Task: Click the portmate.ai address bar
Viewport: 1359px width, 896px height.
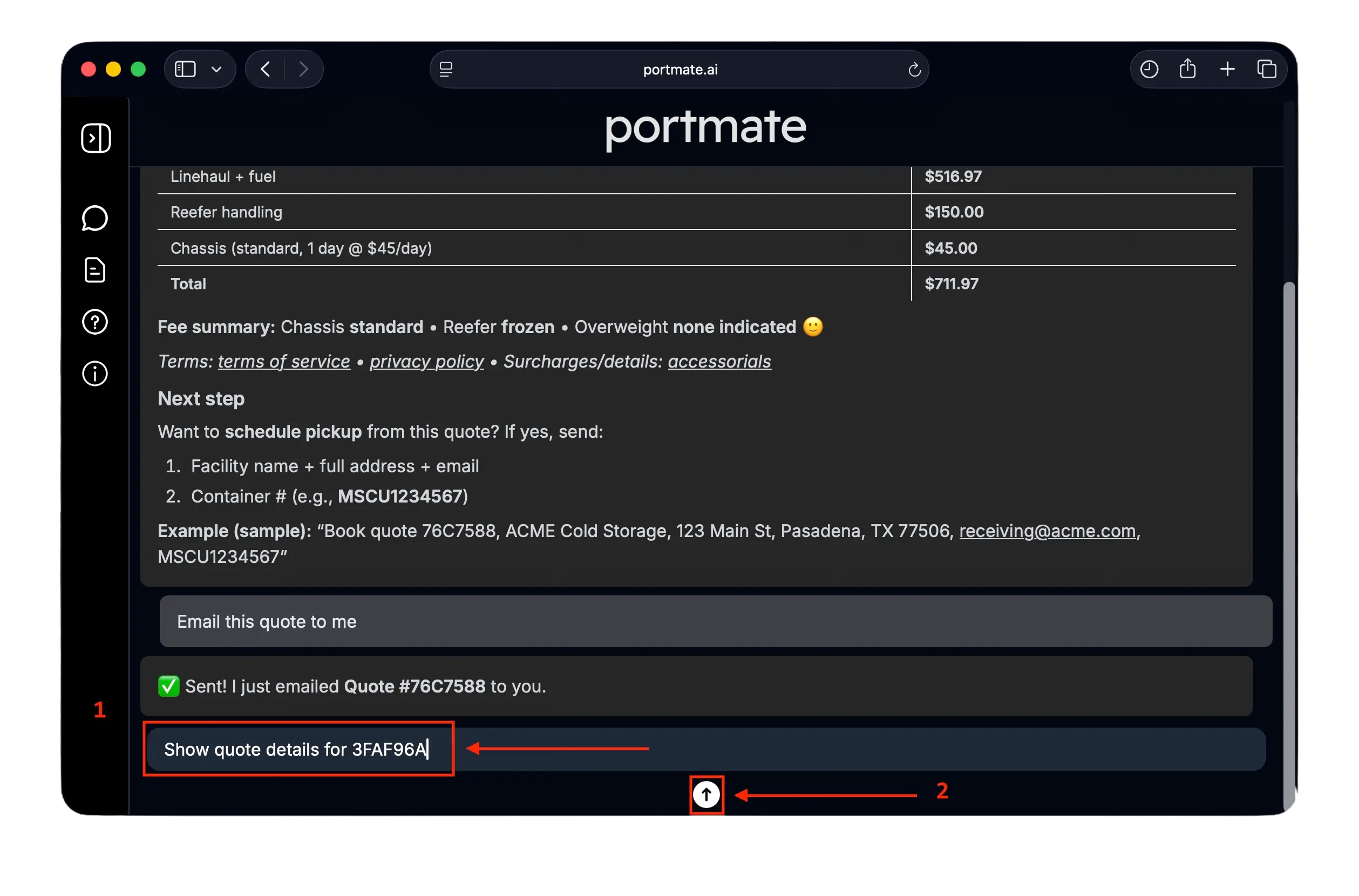Action: click(679, 69)
